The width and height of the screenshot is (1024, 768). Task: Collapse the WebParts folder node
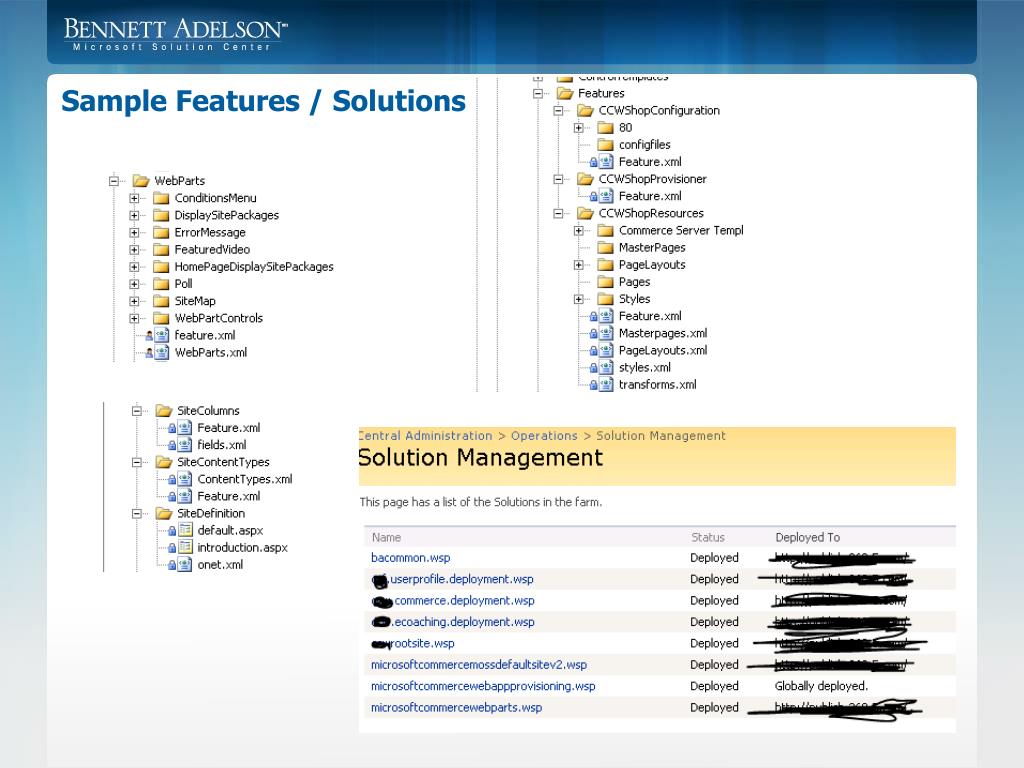[114, 181]
